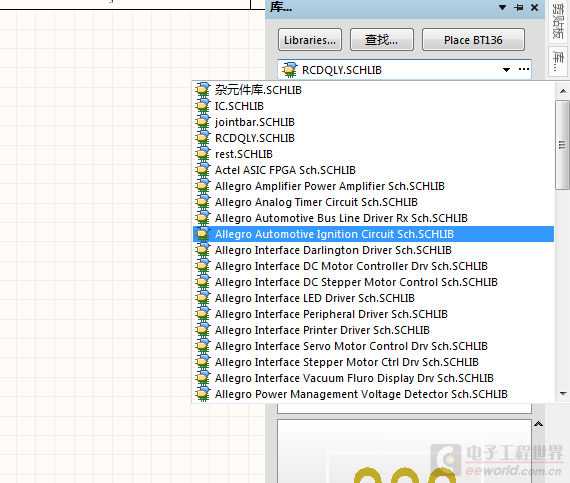570x483 pixels.
Task: Choose jointbar.SCHLIB in the dropdown list
Action: tap(373, 122)
